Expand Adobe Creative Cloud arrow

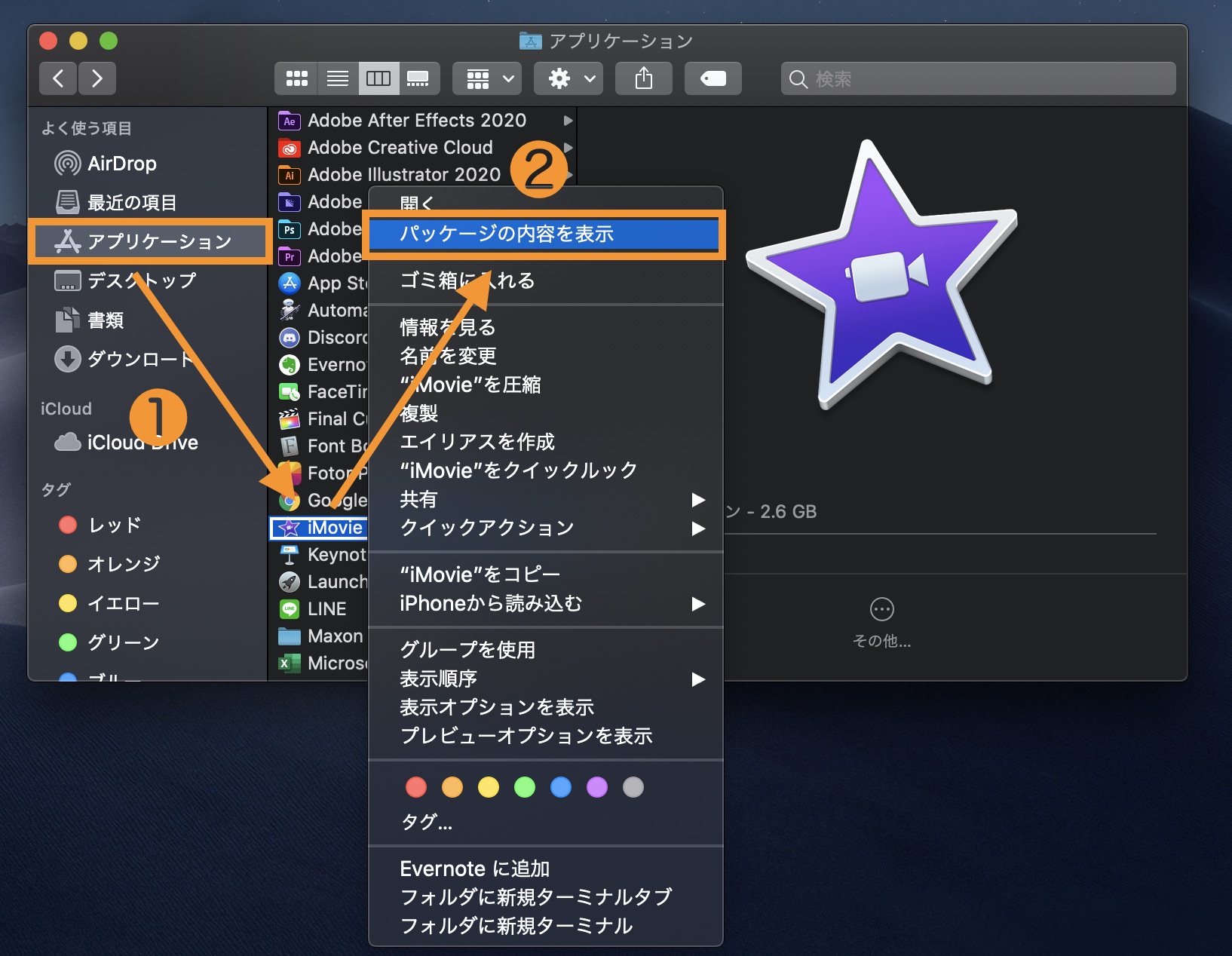click(x=568, y=148)
